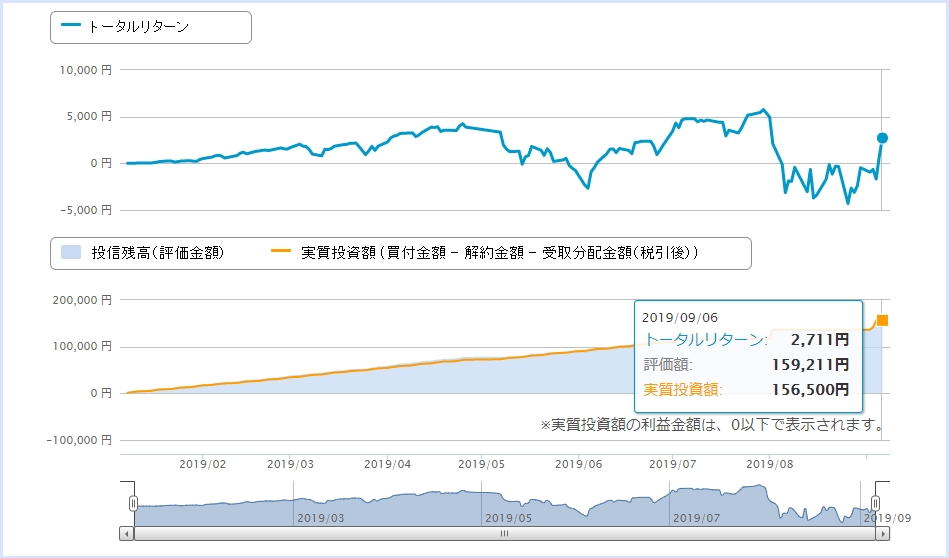The width and height of the screenshot is (949, 558).
Task: Click the 2019/03 label in navigator
Action: 321,518
